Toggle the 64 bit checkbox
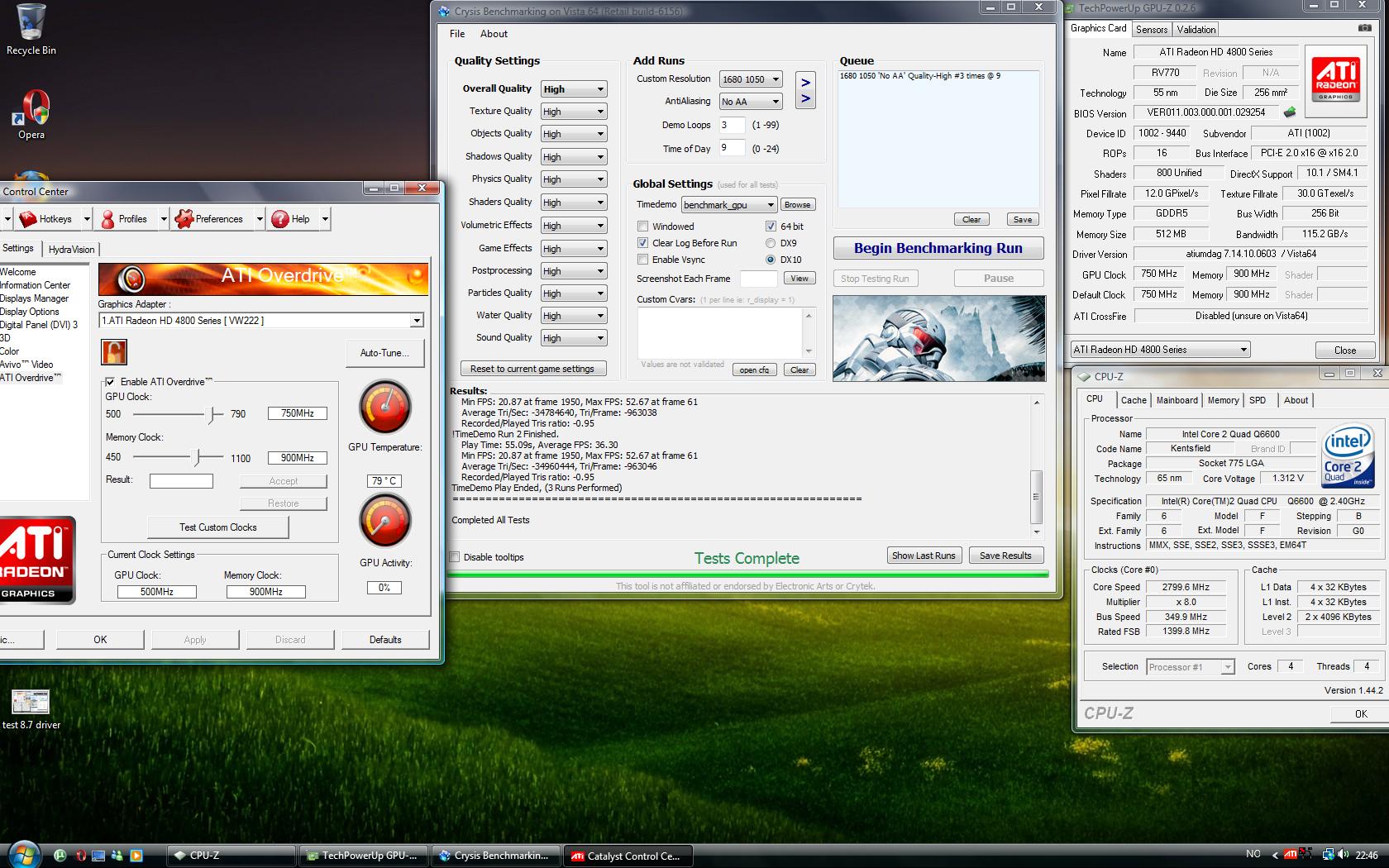This screenshot has height=868, width=1389. coord(771,227)
